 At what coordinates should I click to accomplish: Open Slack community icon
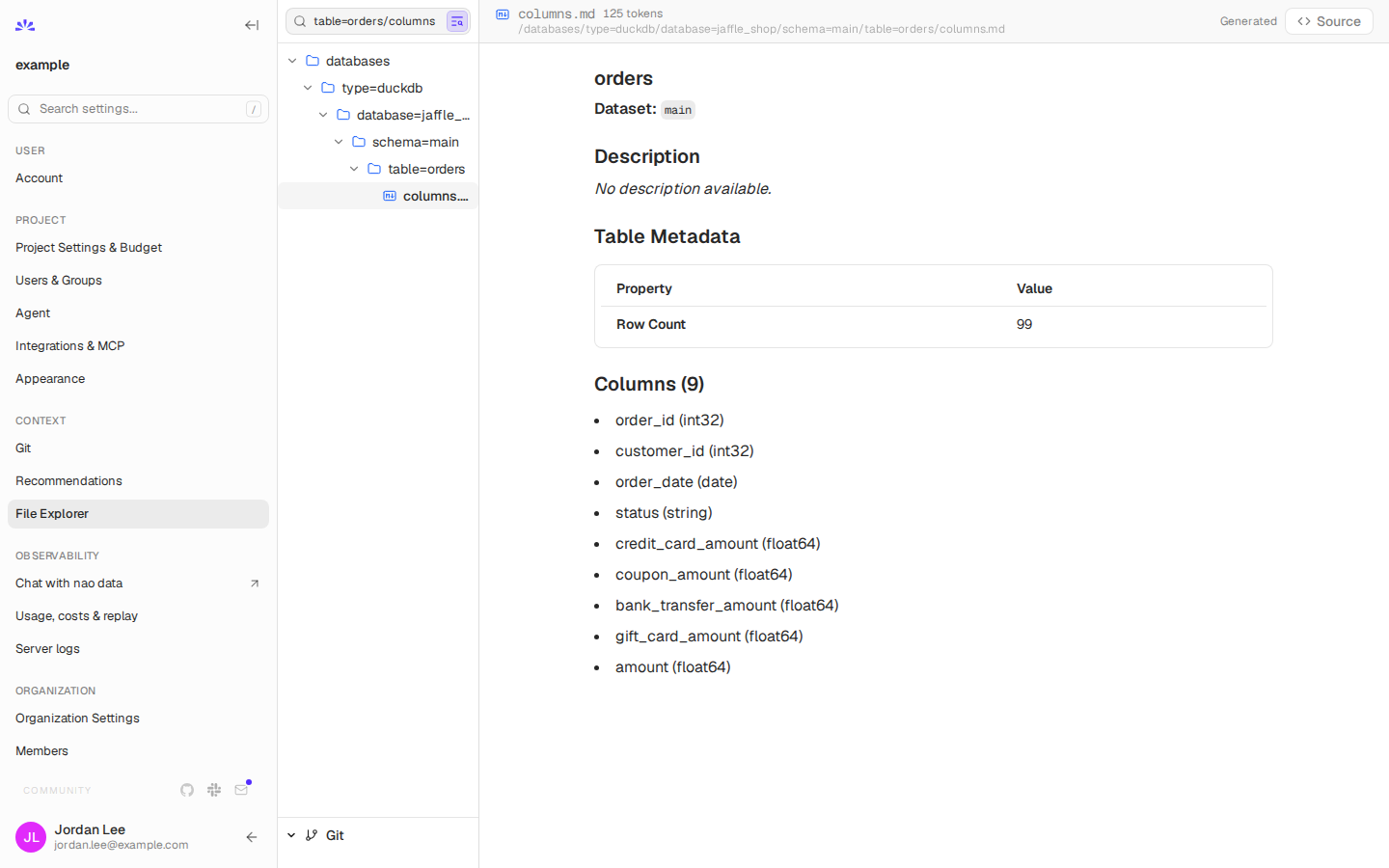pyautogui.click(x=214, y=790)
